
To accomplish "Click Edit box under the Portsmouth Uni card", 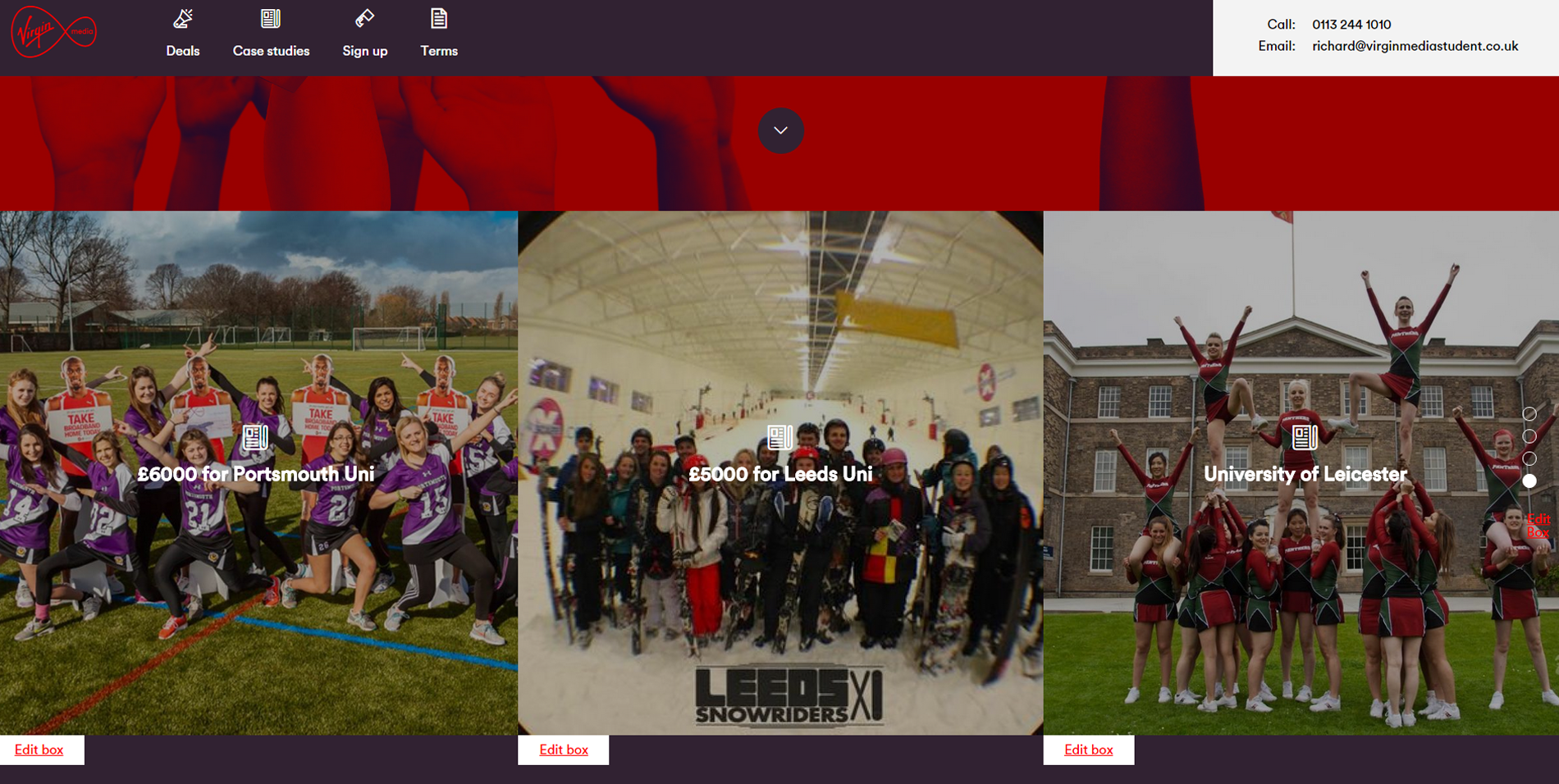I will click(x=39, y=750).
